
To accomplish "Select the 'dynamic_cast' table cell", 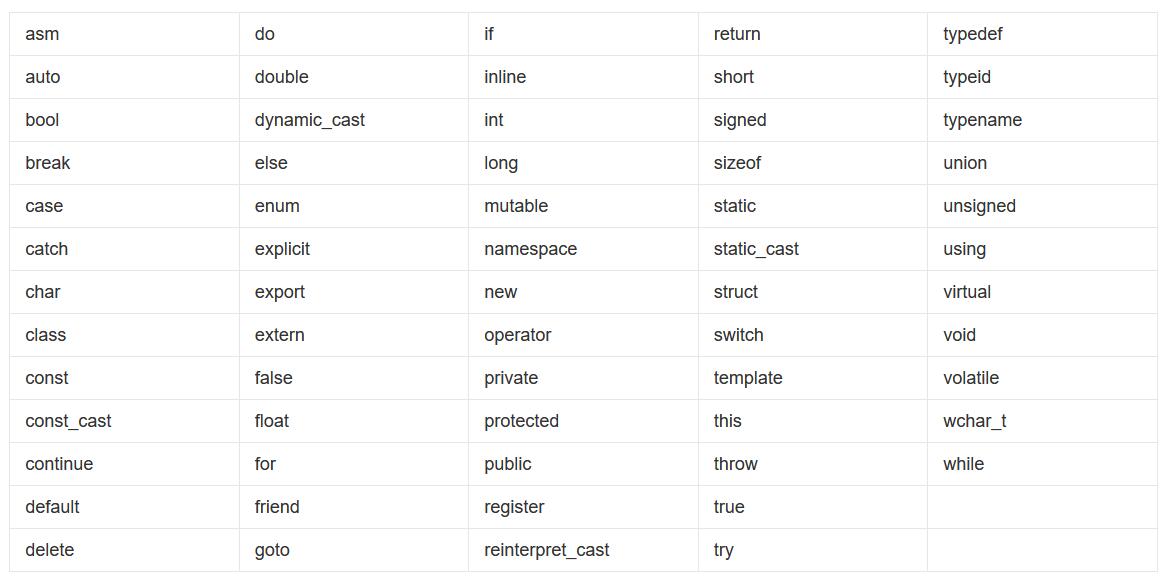I will 354,120.
